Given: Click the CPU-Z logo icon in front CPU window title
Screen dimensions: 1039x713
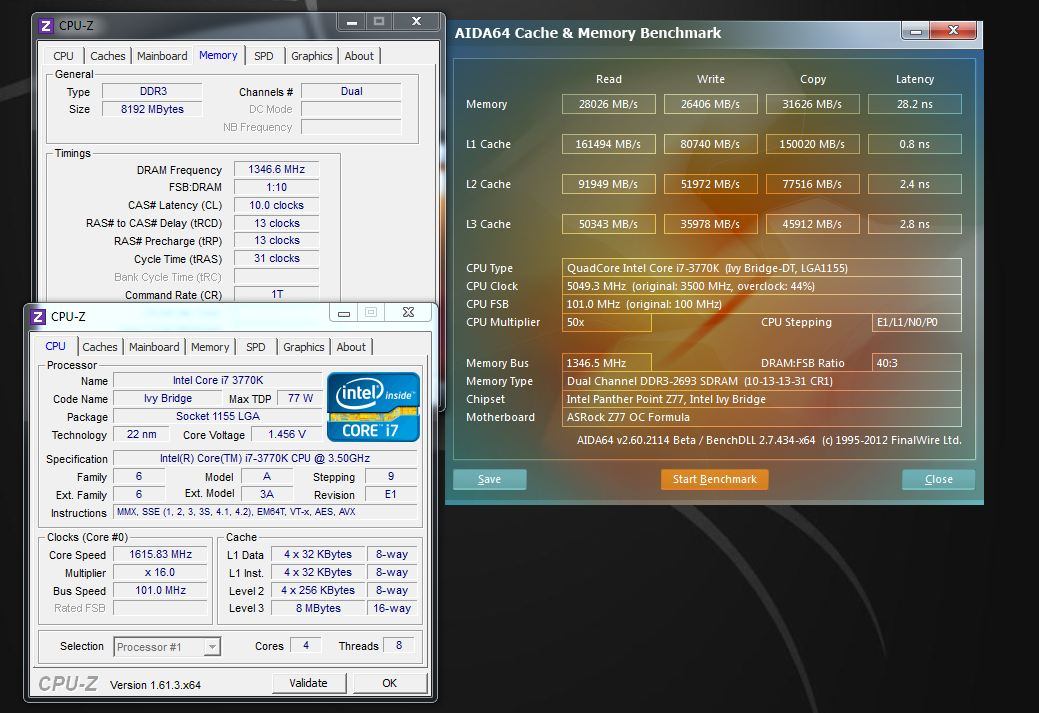Looking at the screenshot, I should coord(38,317).
